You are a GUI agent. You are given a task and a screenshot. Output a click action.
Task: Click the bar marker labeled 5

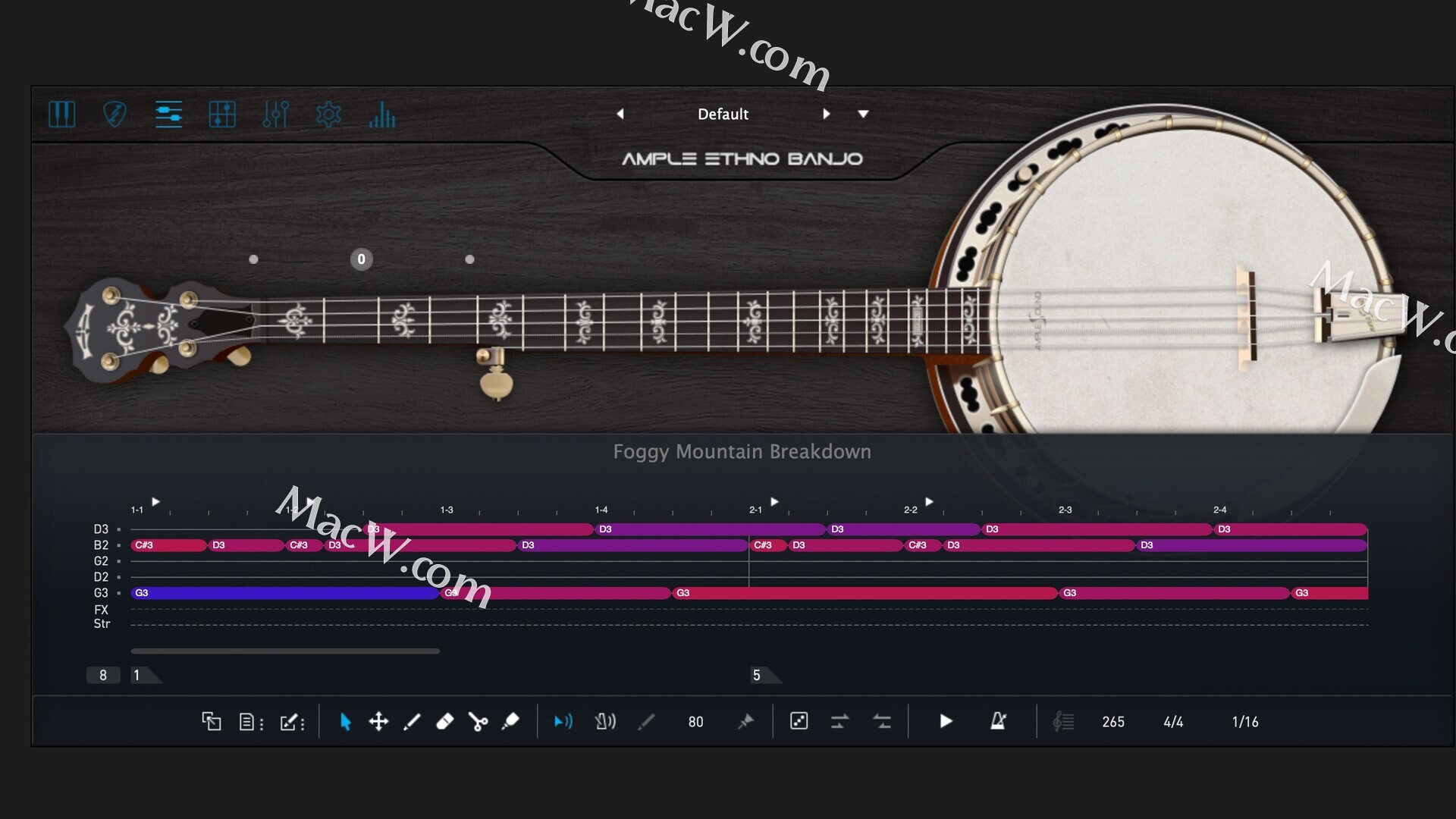click(766, 675)
